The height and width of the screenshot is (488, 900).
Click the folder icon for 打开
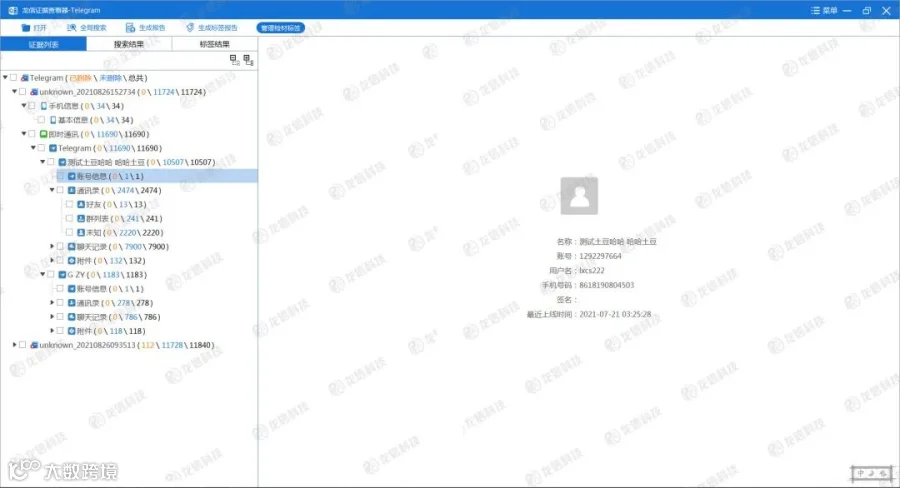(x=26, y=28)
